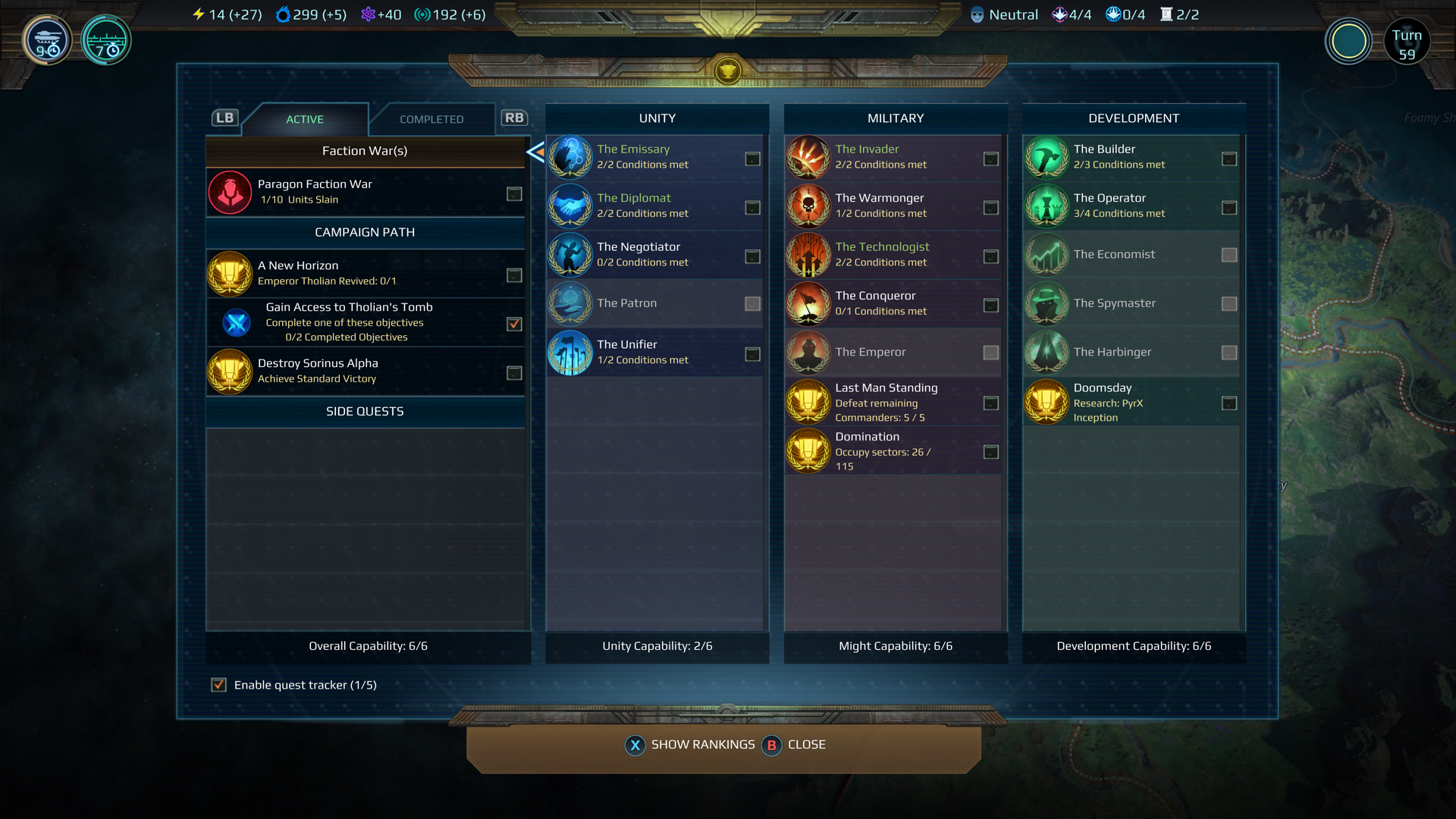1456x819 pixels.
Task: Select the Doomsday trophy icon
Action: [x=1046, y=402]
